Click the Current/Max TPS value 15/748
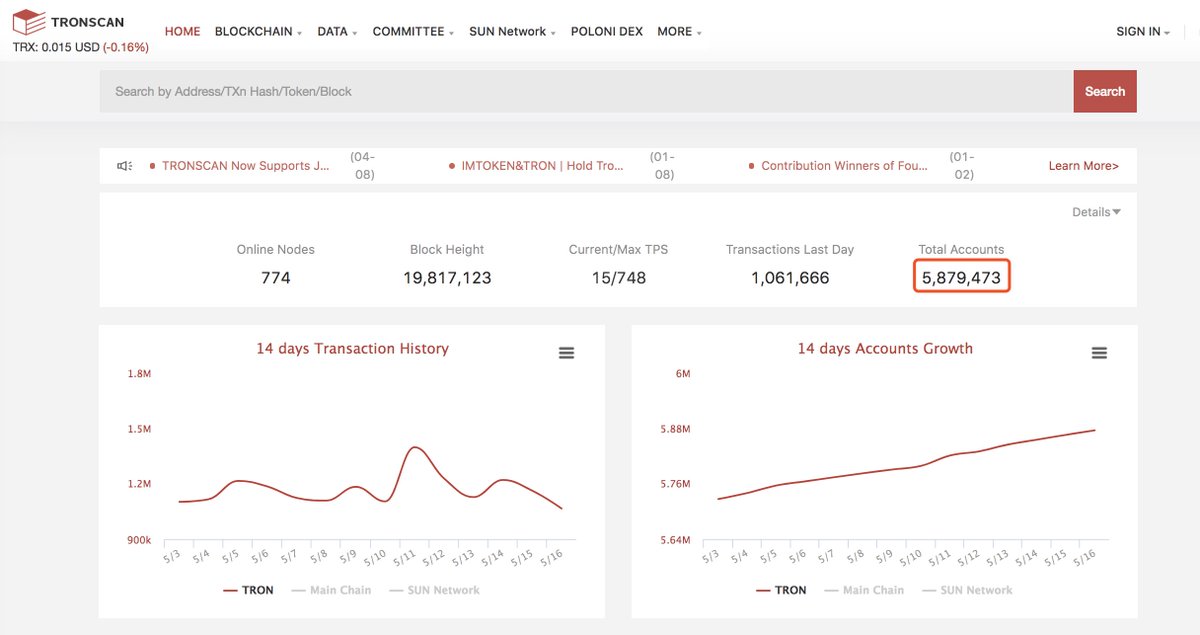This screenshot has height=635, width=1200. pos(618,278)
